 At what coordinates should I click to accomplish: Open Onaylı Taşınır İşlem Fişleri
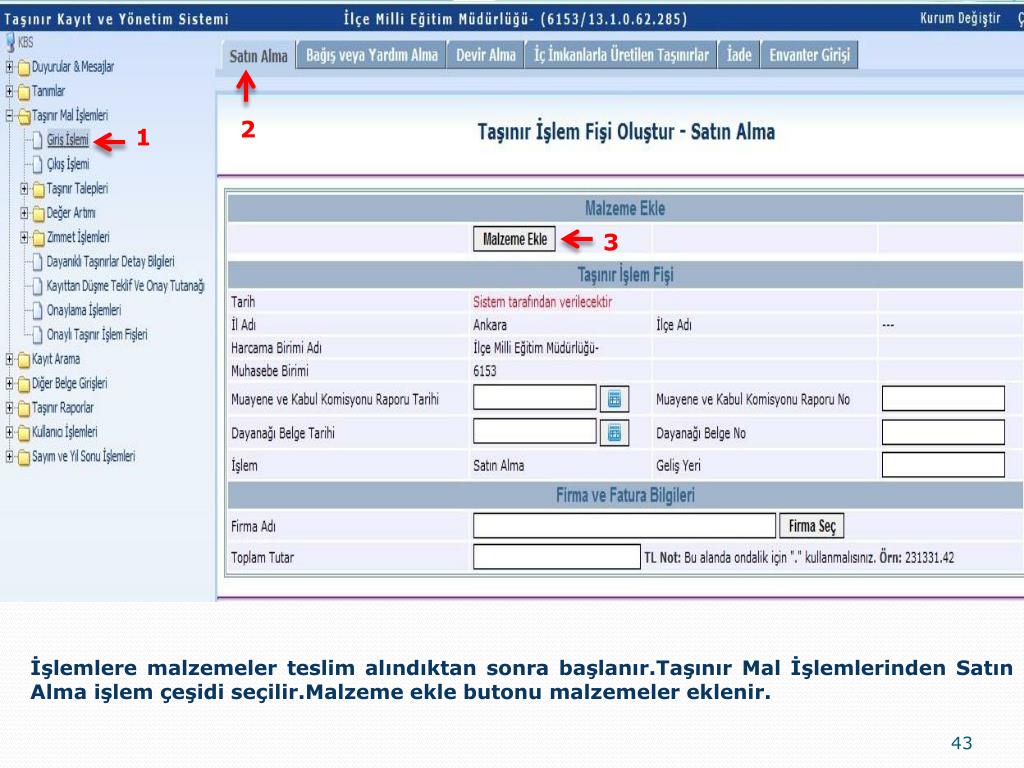coord(97,335)
